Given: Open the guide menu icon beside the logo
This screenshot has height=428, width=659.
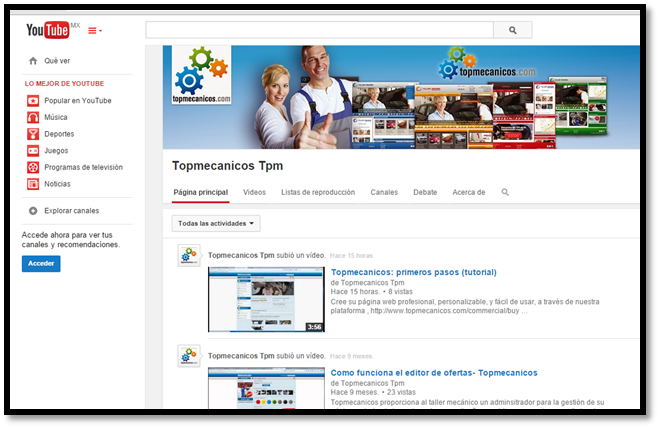Looking at the screenshot, I should [x=95, y=31].
